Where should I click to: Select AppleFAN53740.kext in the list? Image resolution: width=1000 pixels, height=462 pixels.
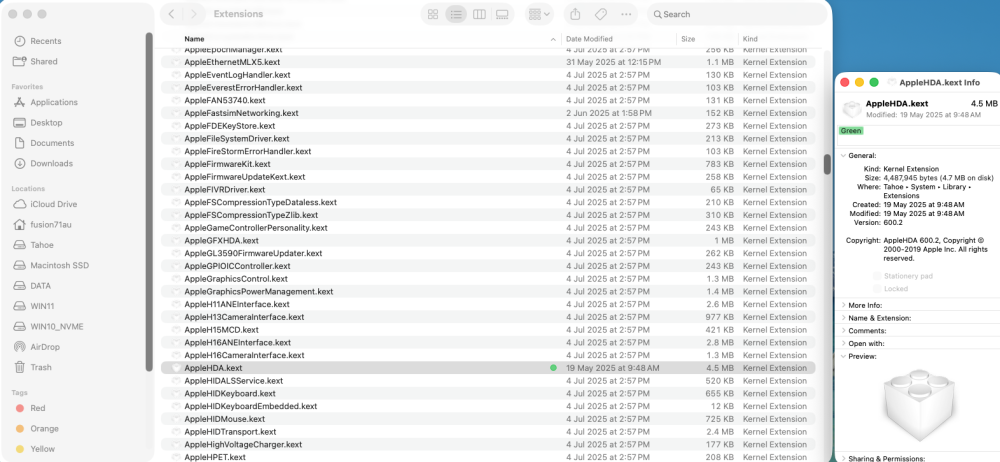pos(488,100)
